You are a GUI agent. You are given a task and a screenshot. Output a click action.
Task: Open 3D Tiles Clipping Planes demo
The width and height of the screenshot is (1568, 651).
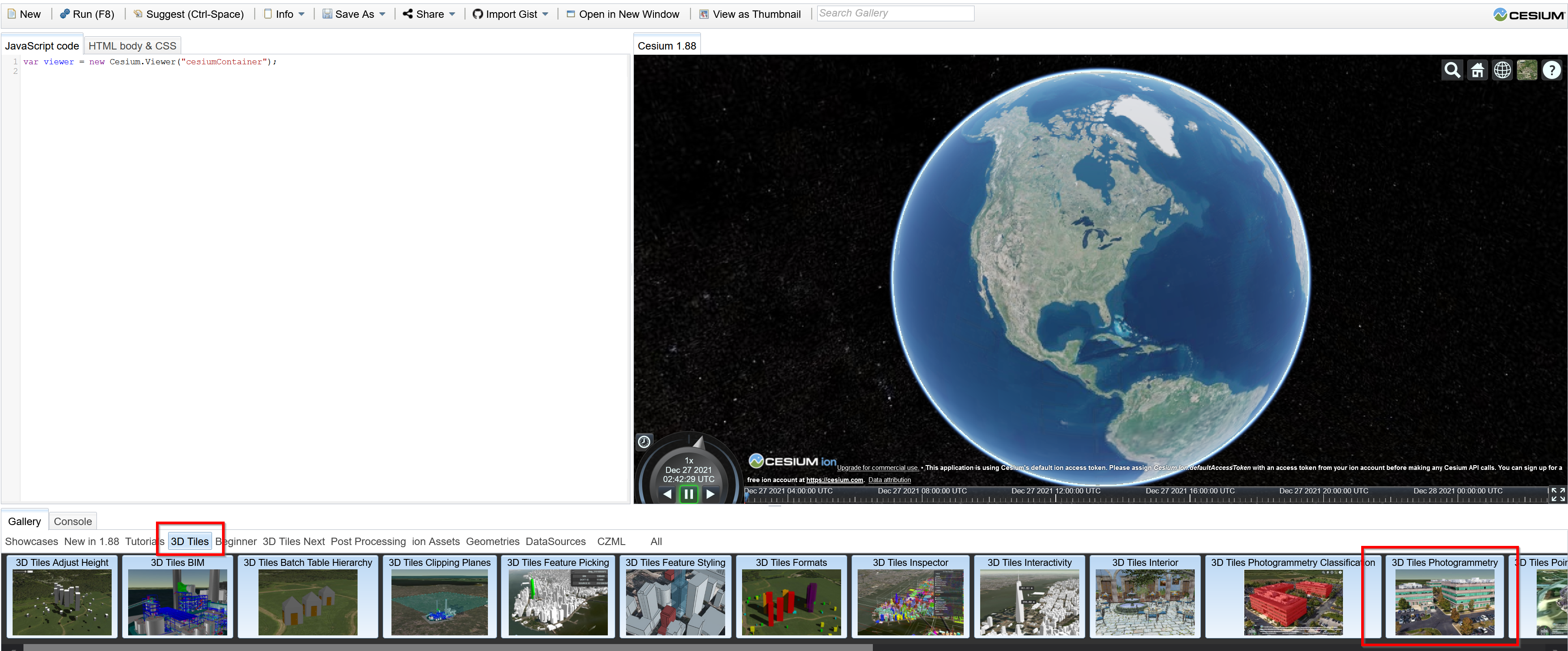[439, 596]
